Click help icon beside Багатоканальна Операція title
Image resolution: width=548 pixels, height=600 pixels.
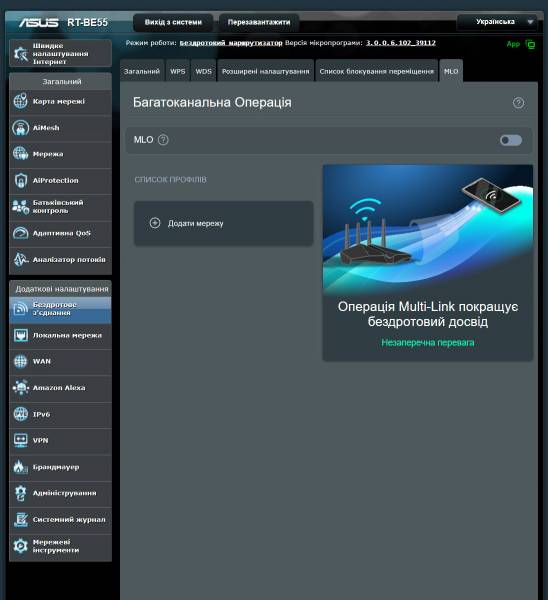pyautogui.click(x=518, y=103)
